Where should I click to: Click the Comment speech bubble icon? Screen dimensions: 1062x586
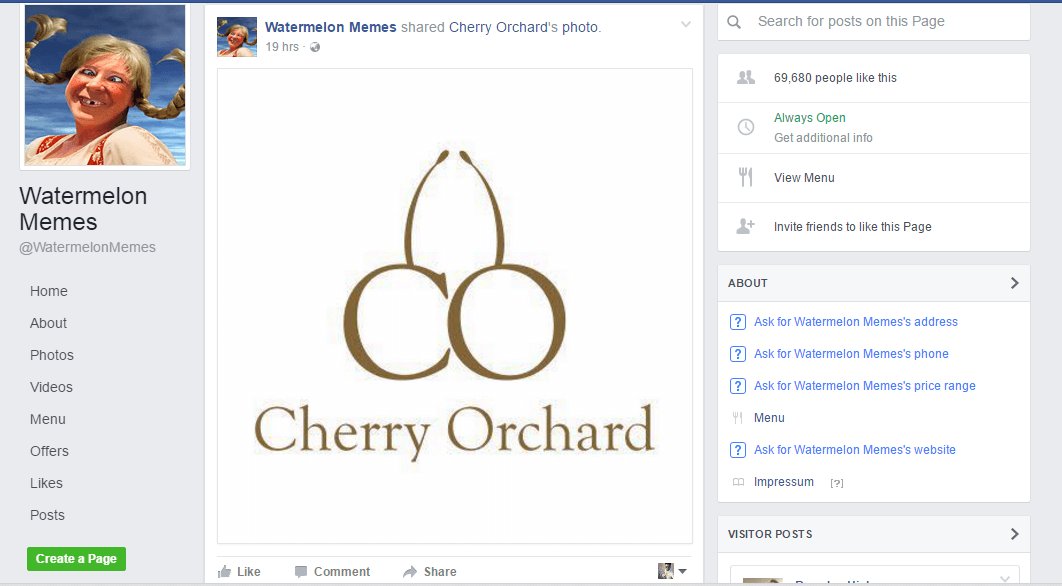pos(301,572)
